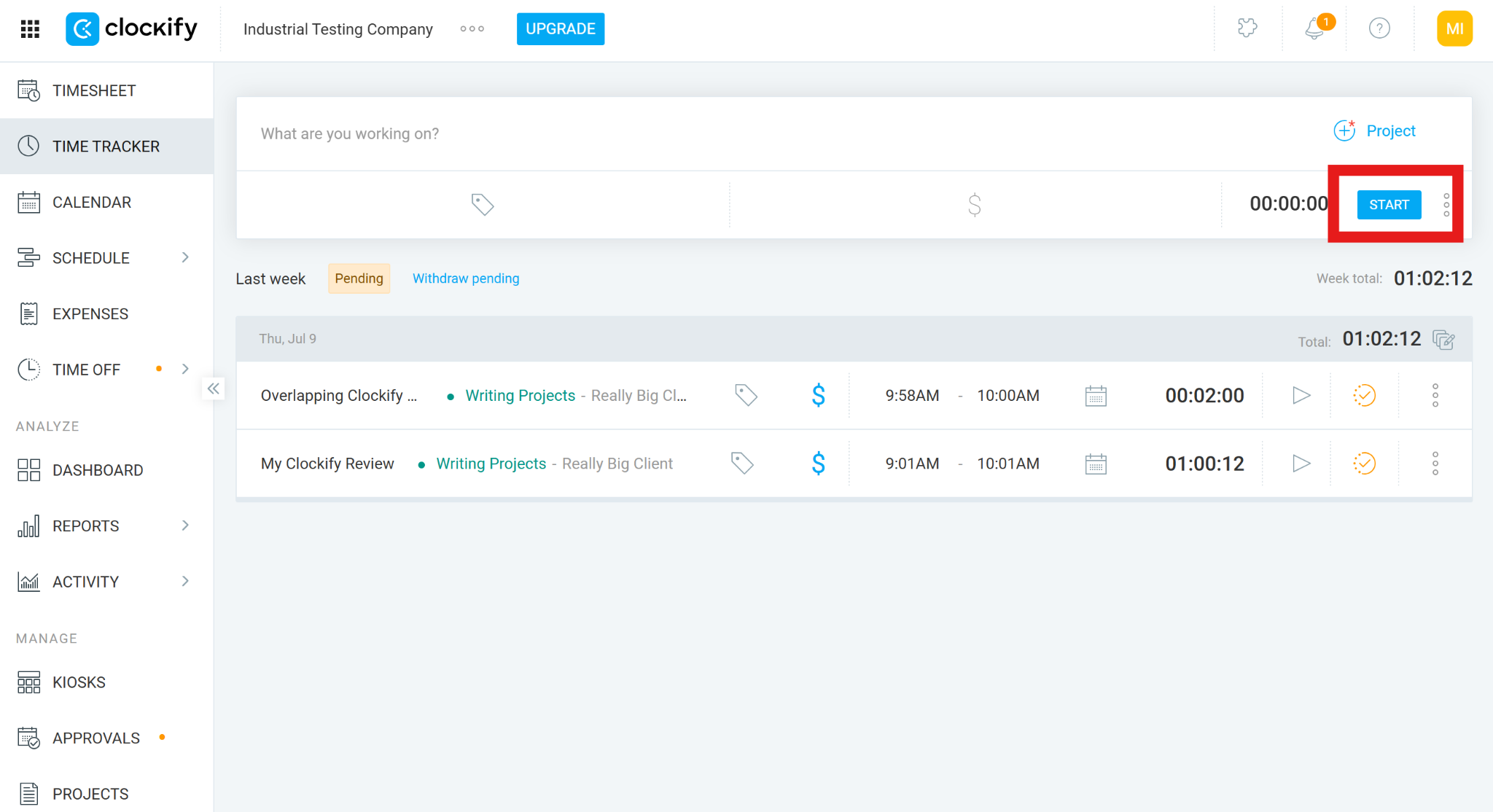This screenshot has width=1493, height=812.
Task: Add a Project to the new entry
Action: pyautogui.click(x=1375, y=131)
